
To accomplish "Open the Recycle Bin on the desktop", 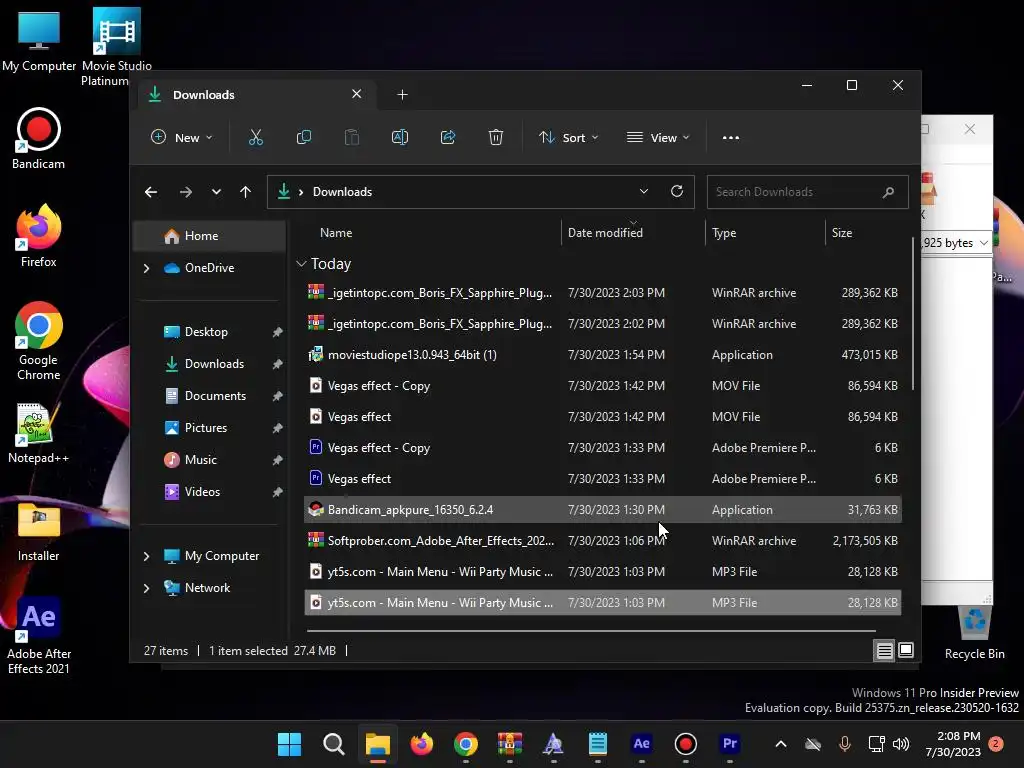I will [974, 632].
